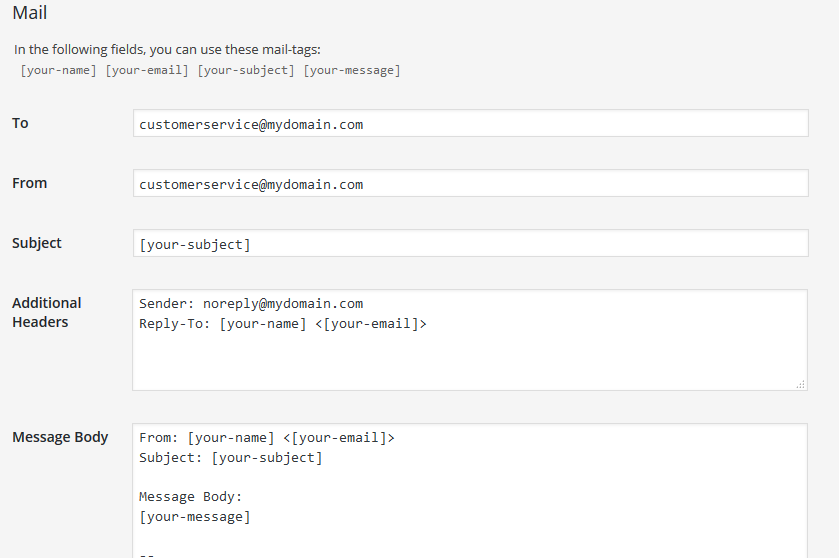The width and height of the screenshot is (839, 558).
Task: Place cursor on the Sender noreply header line
Action: tap(251, 304)
